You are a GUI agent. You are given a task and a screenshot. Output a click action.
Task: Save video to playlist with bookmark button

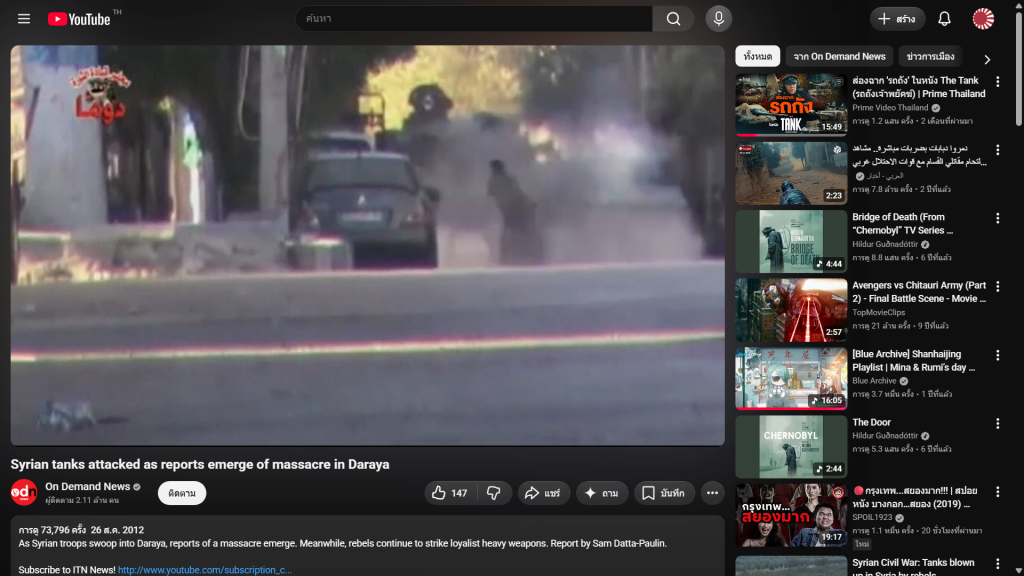(x=664, y=493)
